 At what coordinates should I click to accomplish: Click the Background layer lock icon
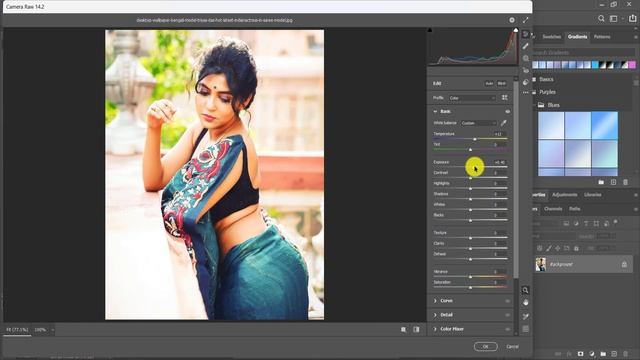point(624,264)
